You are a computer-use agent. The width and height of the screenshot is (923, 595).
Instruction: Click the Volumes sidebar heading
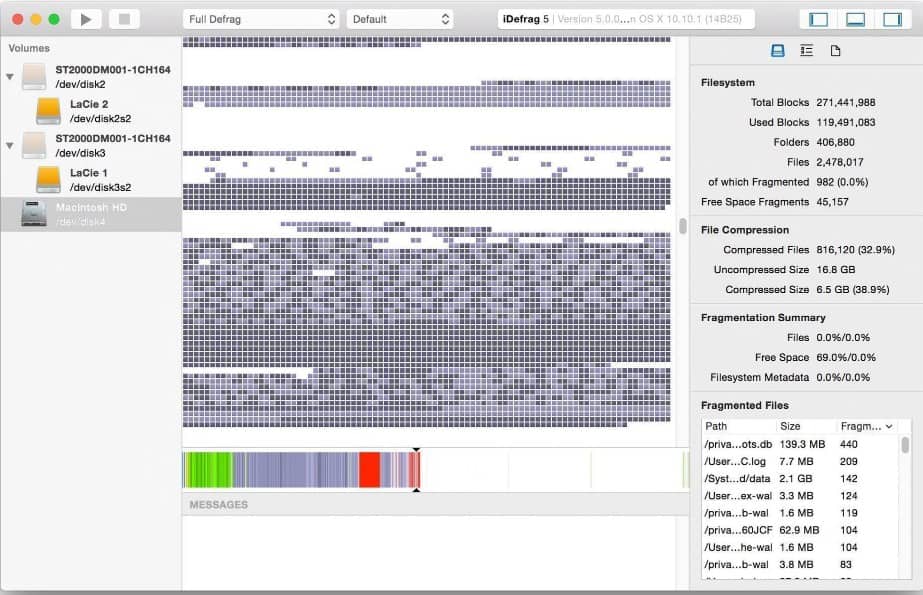[29, 48]
